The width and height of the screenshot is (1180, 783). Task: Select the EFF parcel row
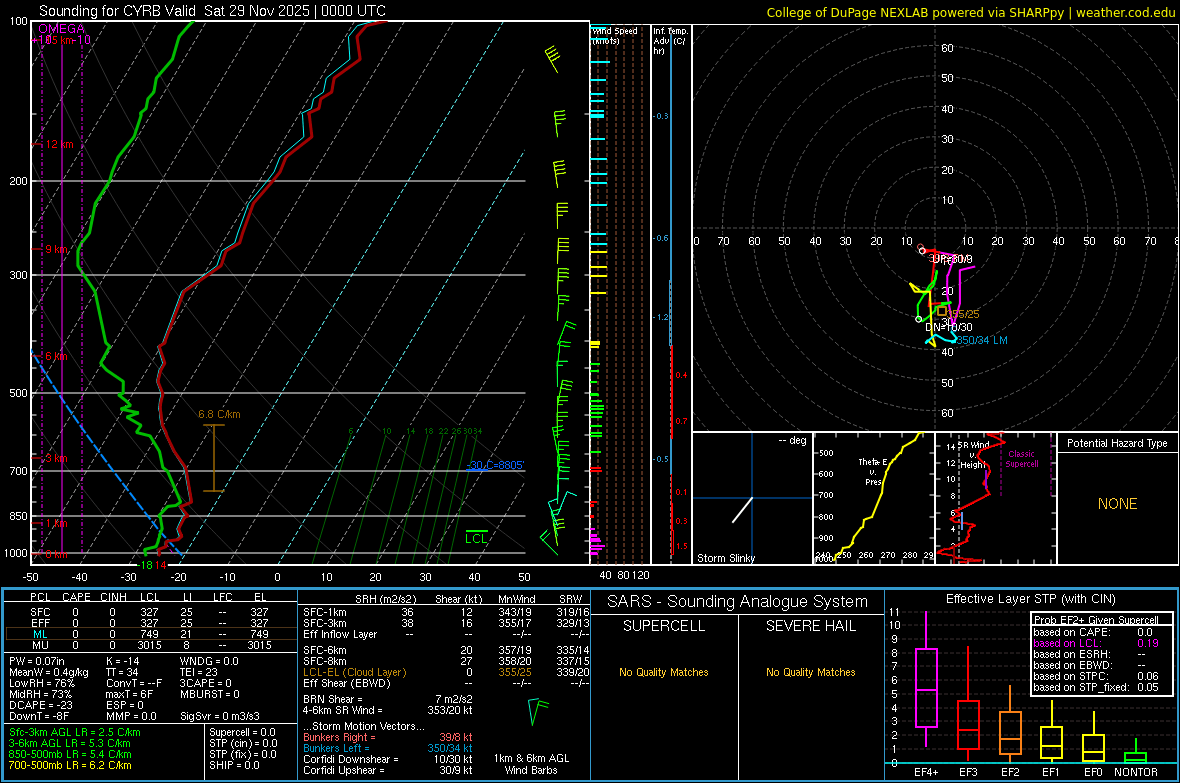click(x=149, y=623)
